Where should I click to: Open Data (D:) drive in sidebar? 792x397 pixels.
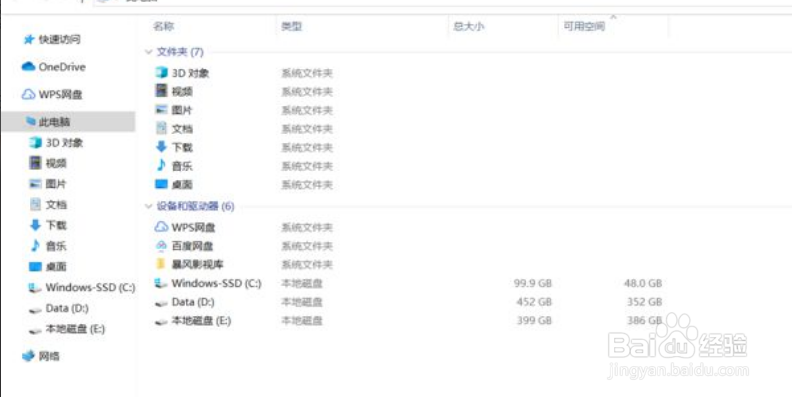coord(59,308)
